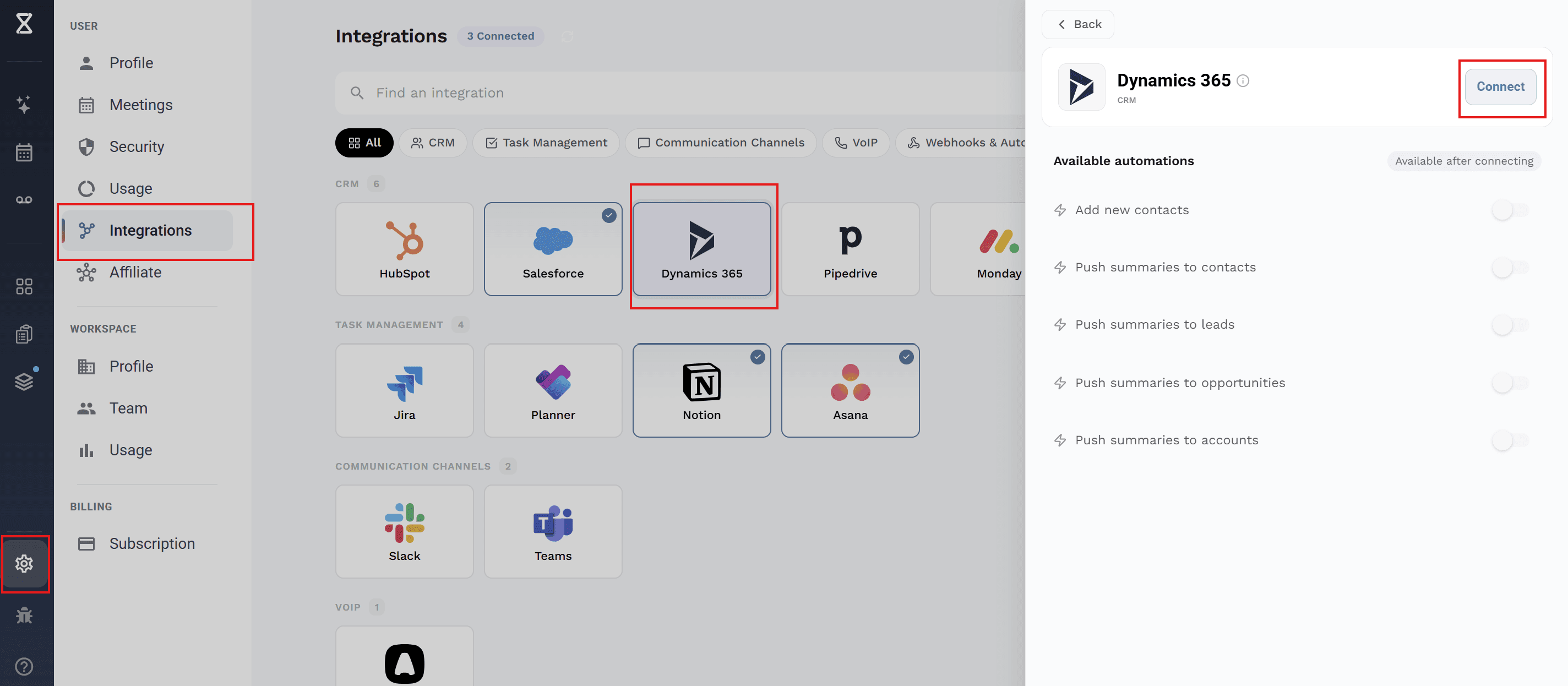Click the Find an integration search field
The height and width of the screenshot is (686, 1568).
tap(679, 93)
